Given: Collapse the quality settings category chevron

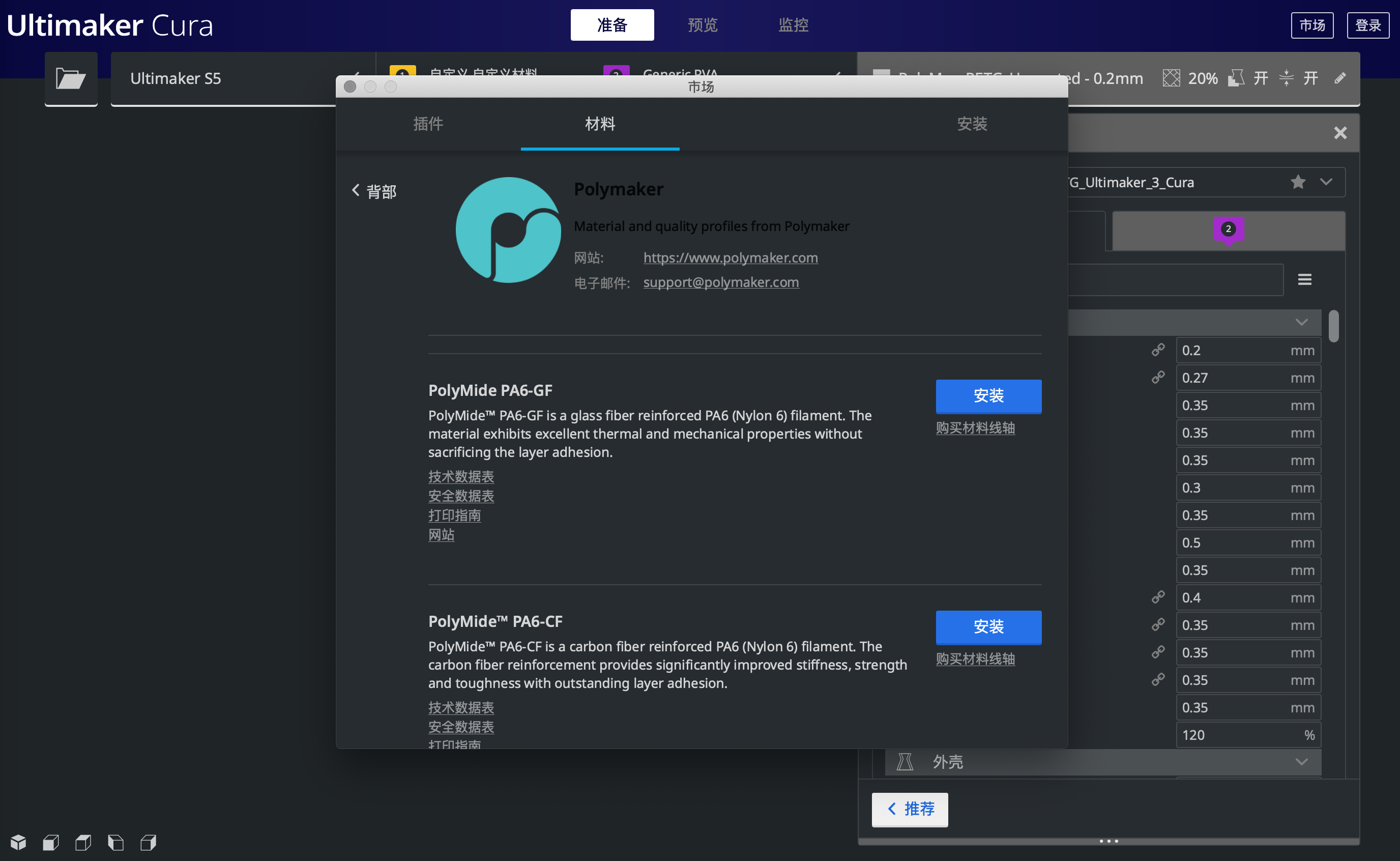Looking at the screenshot, I should [x=1301, y=322].
